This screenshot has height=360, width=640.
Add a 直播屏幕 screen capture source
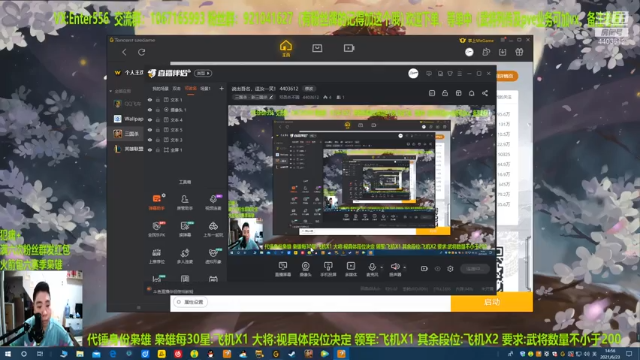click(283, 269)
